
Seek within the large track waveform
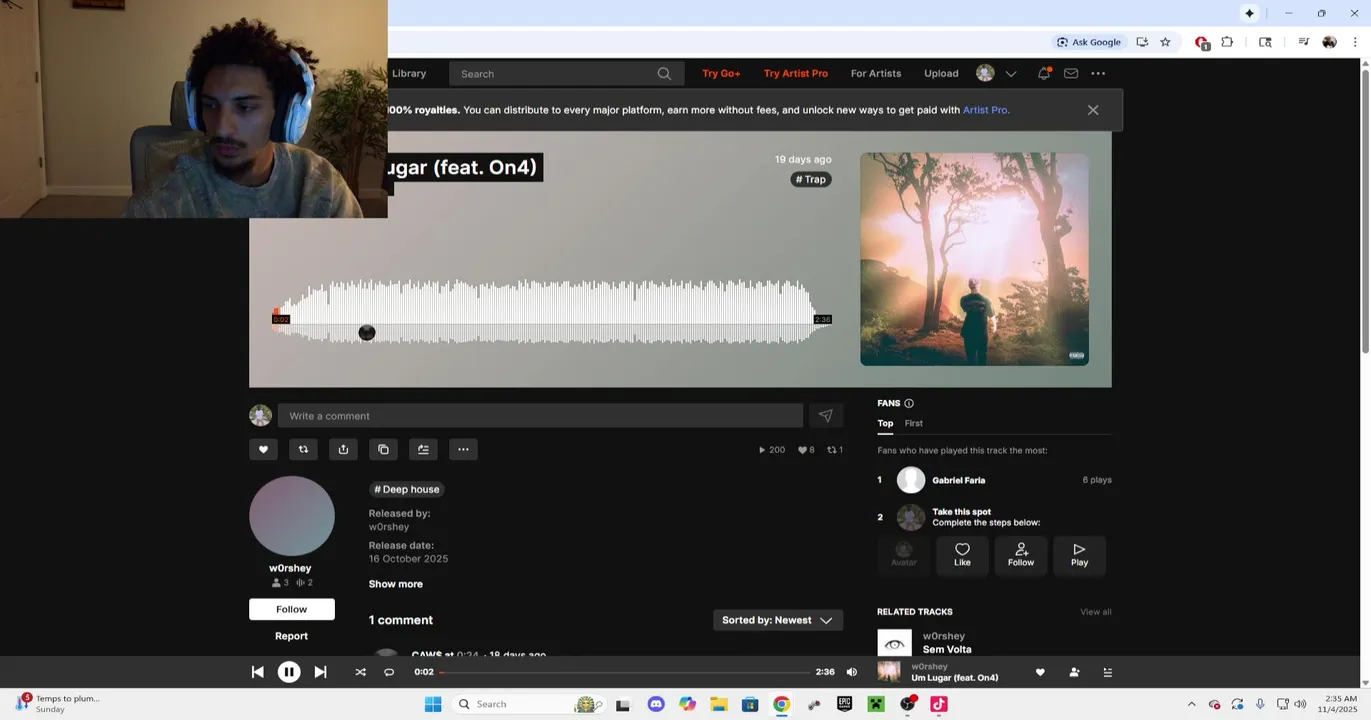click(551, 312)
